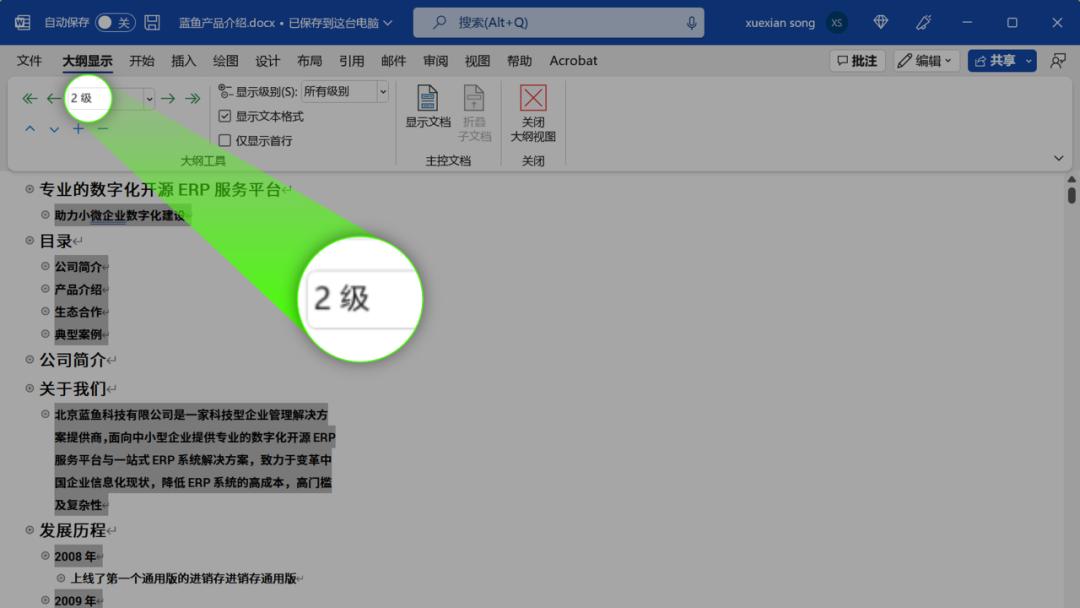Demote heading one level with right arrow
This screenshot has height=608, width=1080.
click(167, 98)
